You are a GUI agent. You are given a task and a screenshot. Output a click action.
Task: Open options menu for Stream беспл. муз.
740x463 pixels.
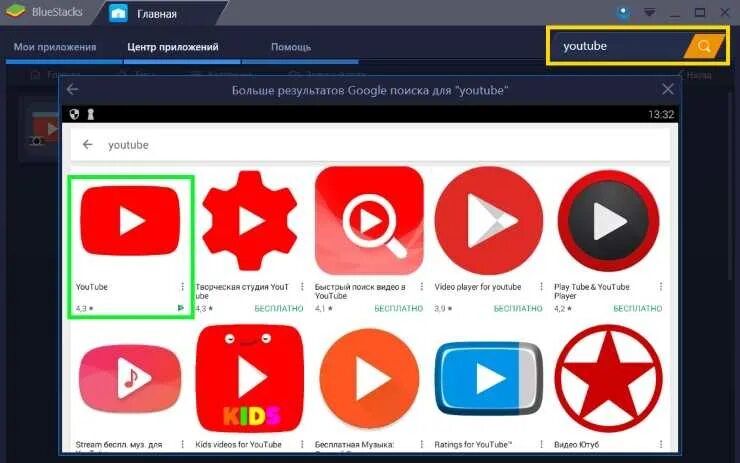(183, 444)
